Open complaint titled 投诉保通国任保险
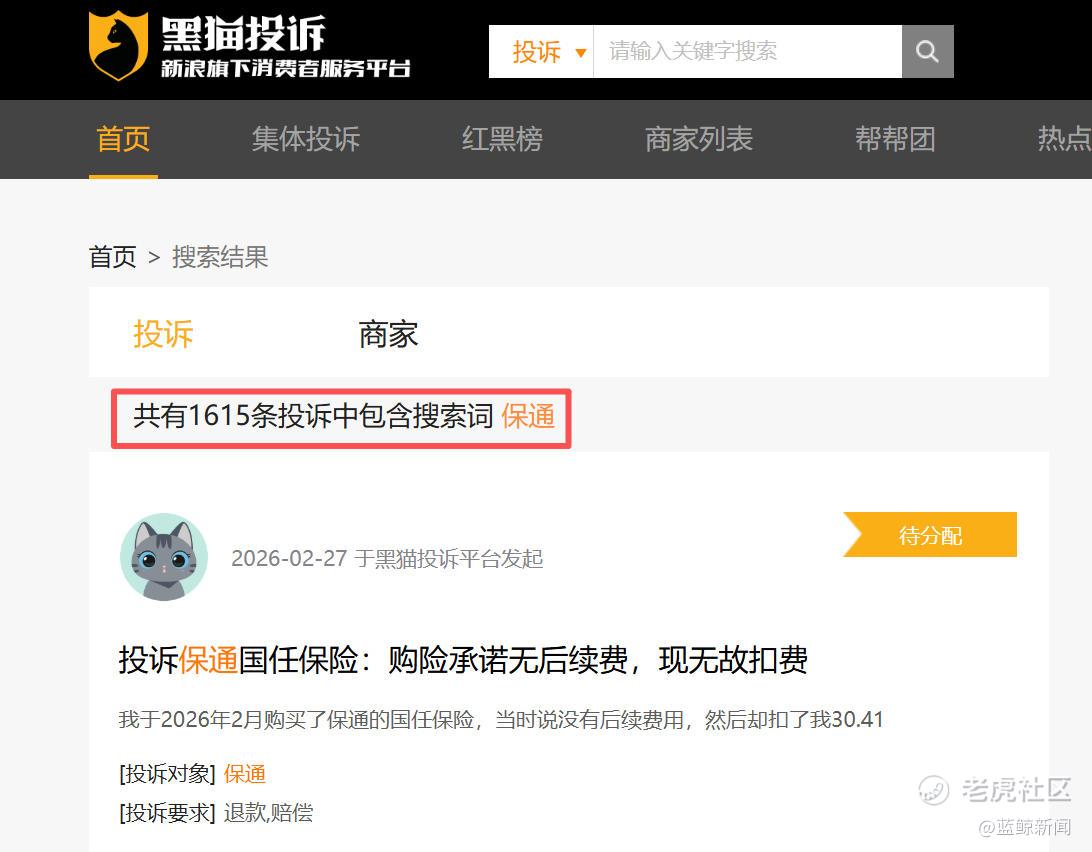The width and height of the screenshot is (1092, 852). [463, 659]
